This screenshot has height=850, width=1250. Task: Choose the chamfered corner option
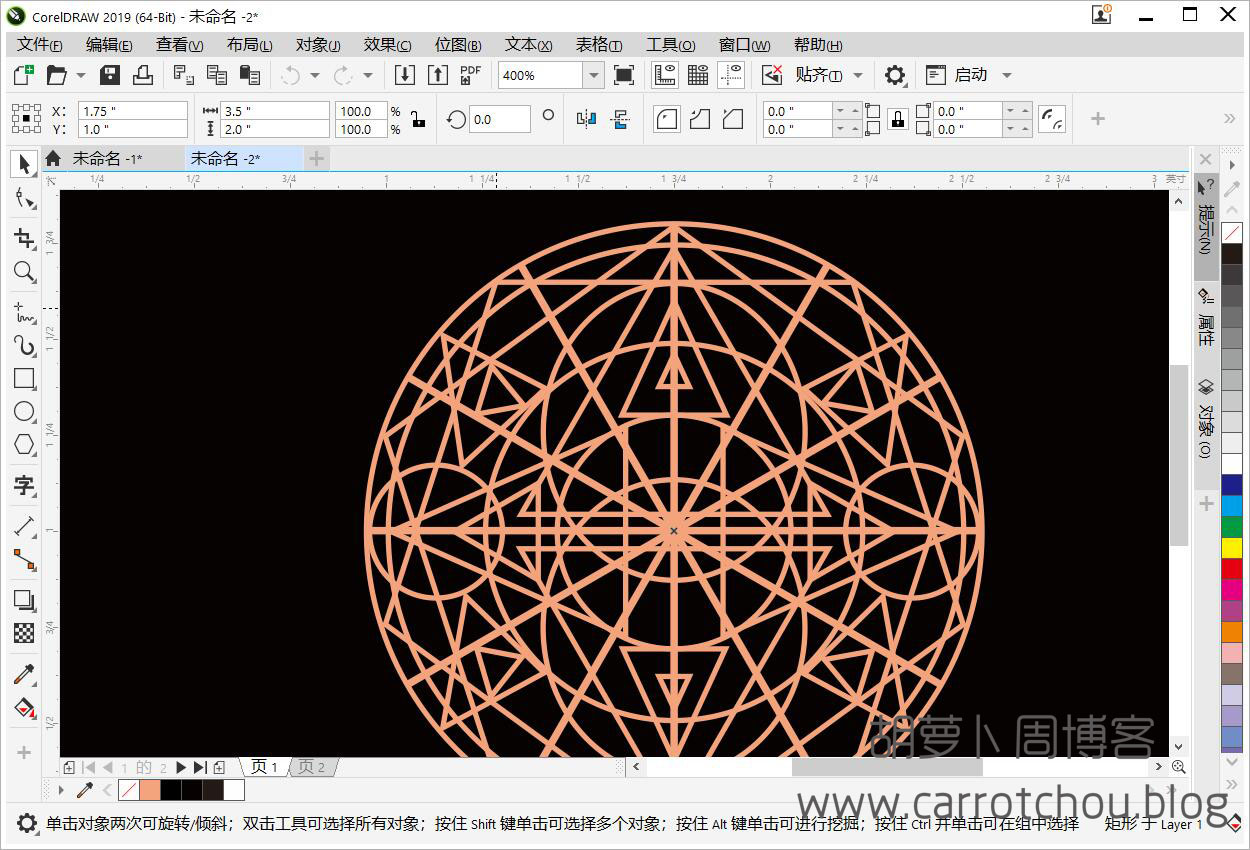coord(733,119)
